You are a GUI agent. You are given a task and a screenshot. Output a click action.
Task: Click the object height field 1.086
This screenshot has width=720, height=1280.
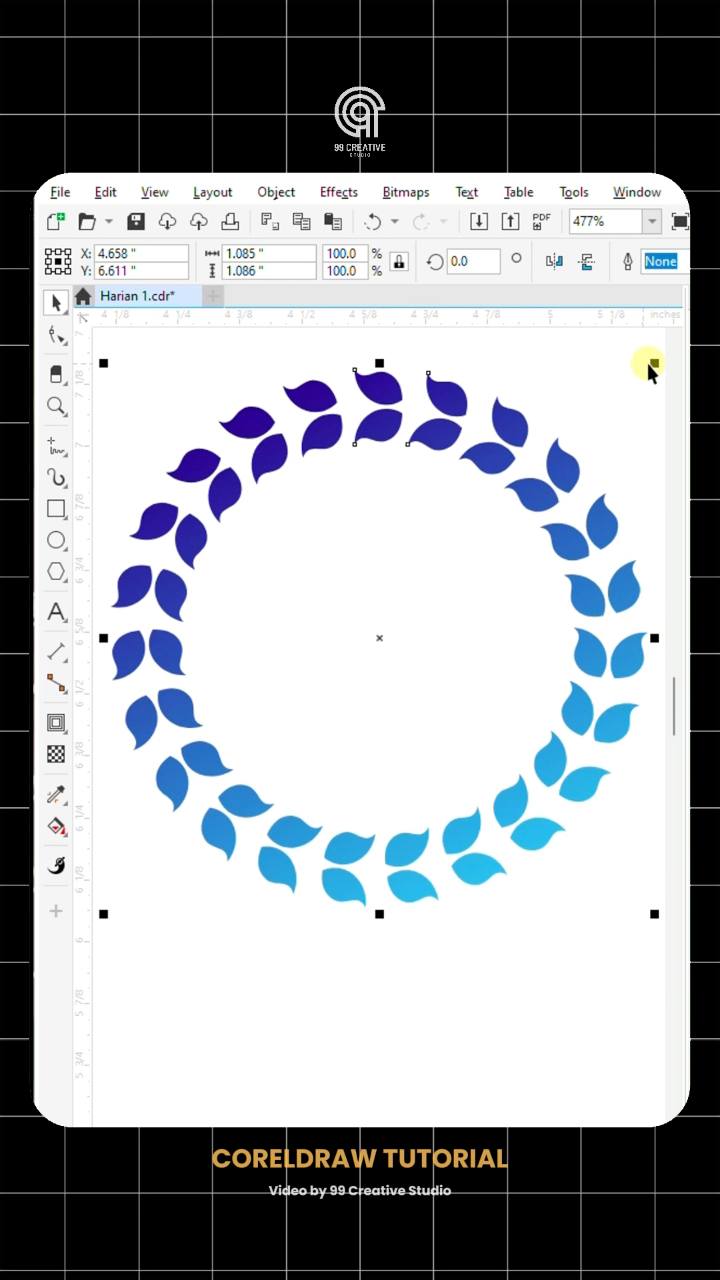coord(268,271)
